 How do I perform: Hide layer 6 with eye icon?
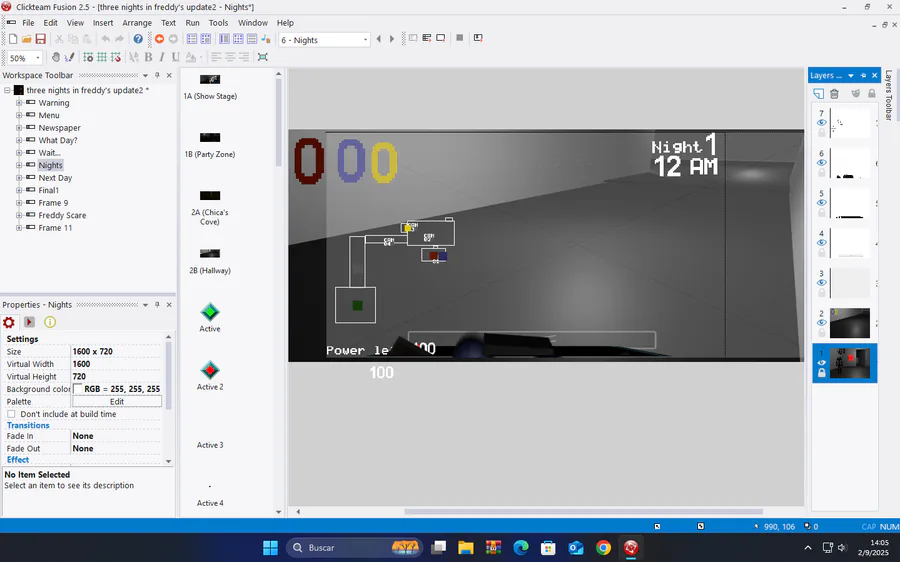(x=821, y=162)
